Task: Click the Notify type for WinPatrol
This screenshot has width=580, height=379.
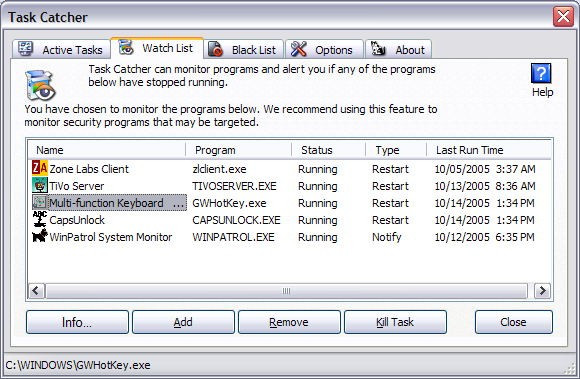Action: coord(387,237)
